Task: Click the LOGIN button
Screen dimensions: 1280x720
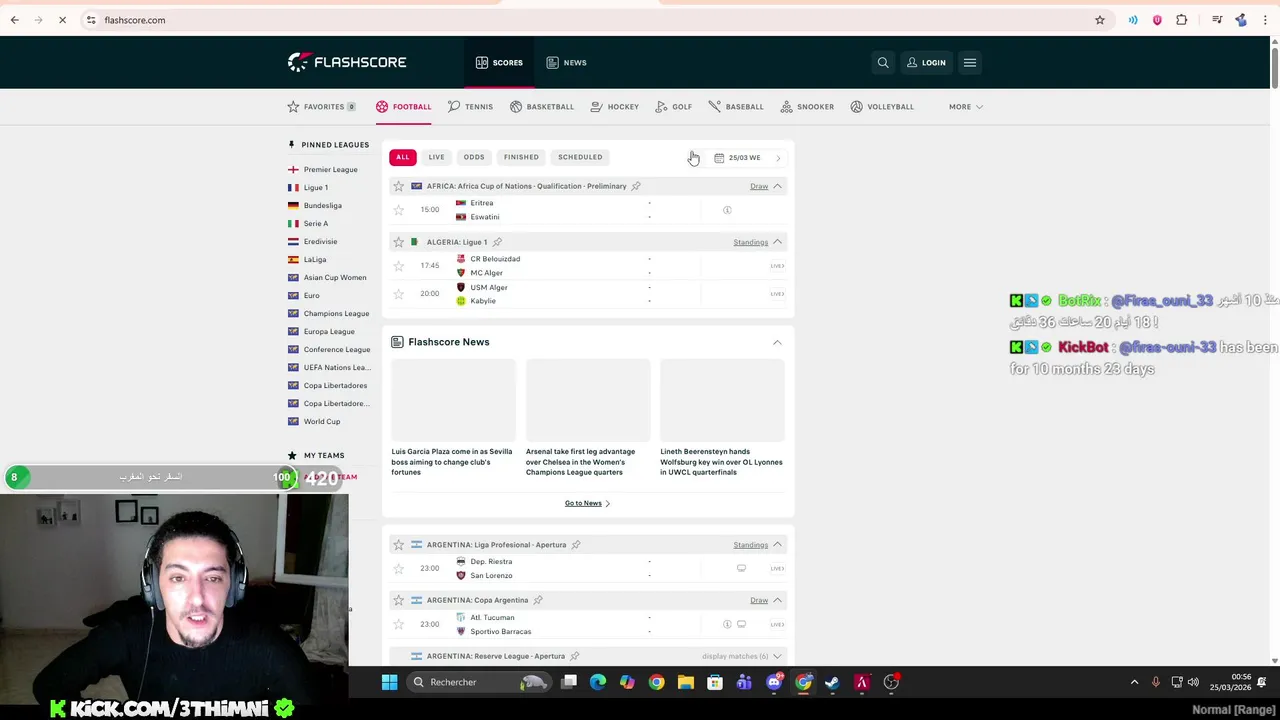Action: 926,62
